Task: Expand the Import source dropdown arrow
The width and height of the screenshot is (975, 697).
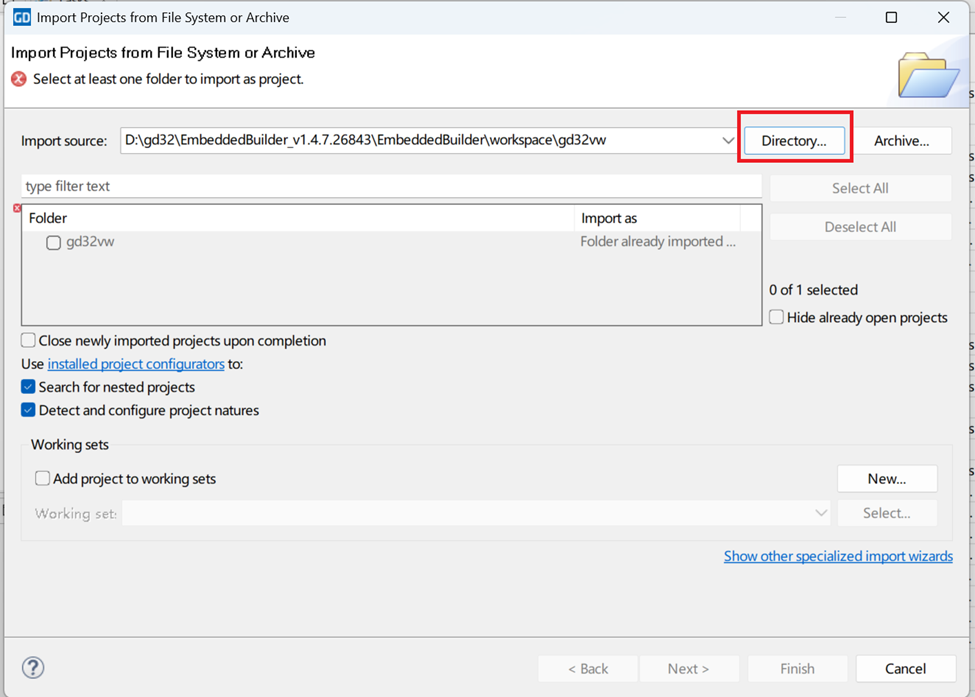Action: pos(728,141)
